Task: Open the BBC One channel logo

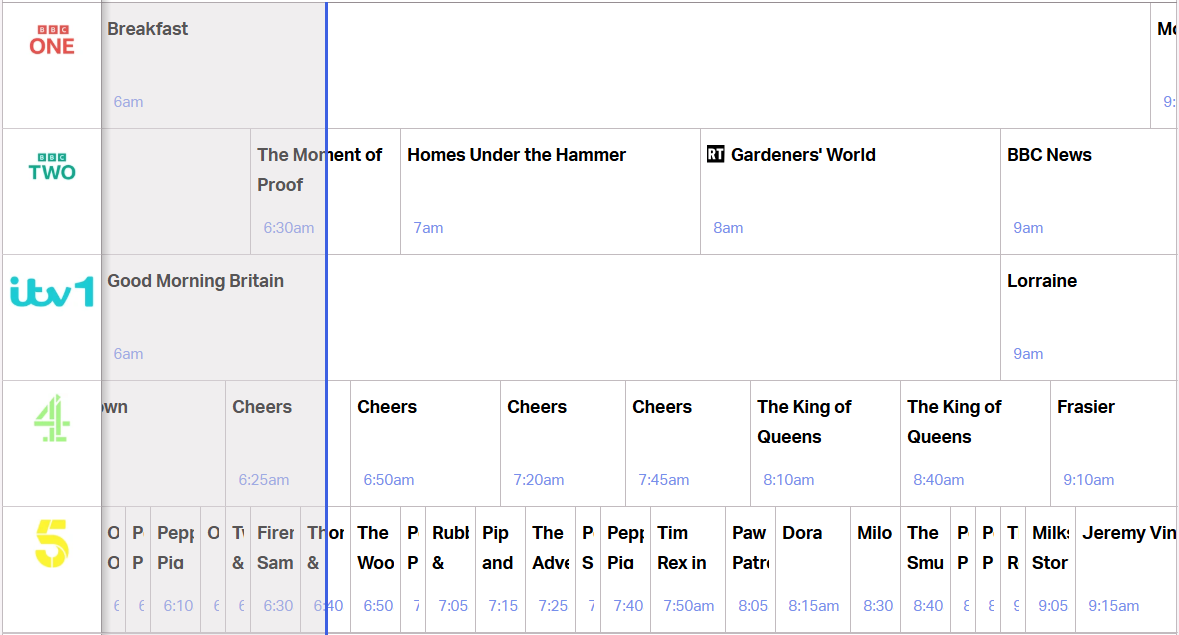Action: [52, 40]
